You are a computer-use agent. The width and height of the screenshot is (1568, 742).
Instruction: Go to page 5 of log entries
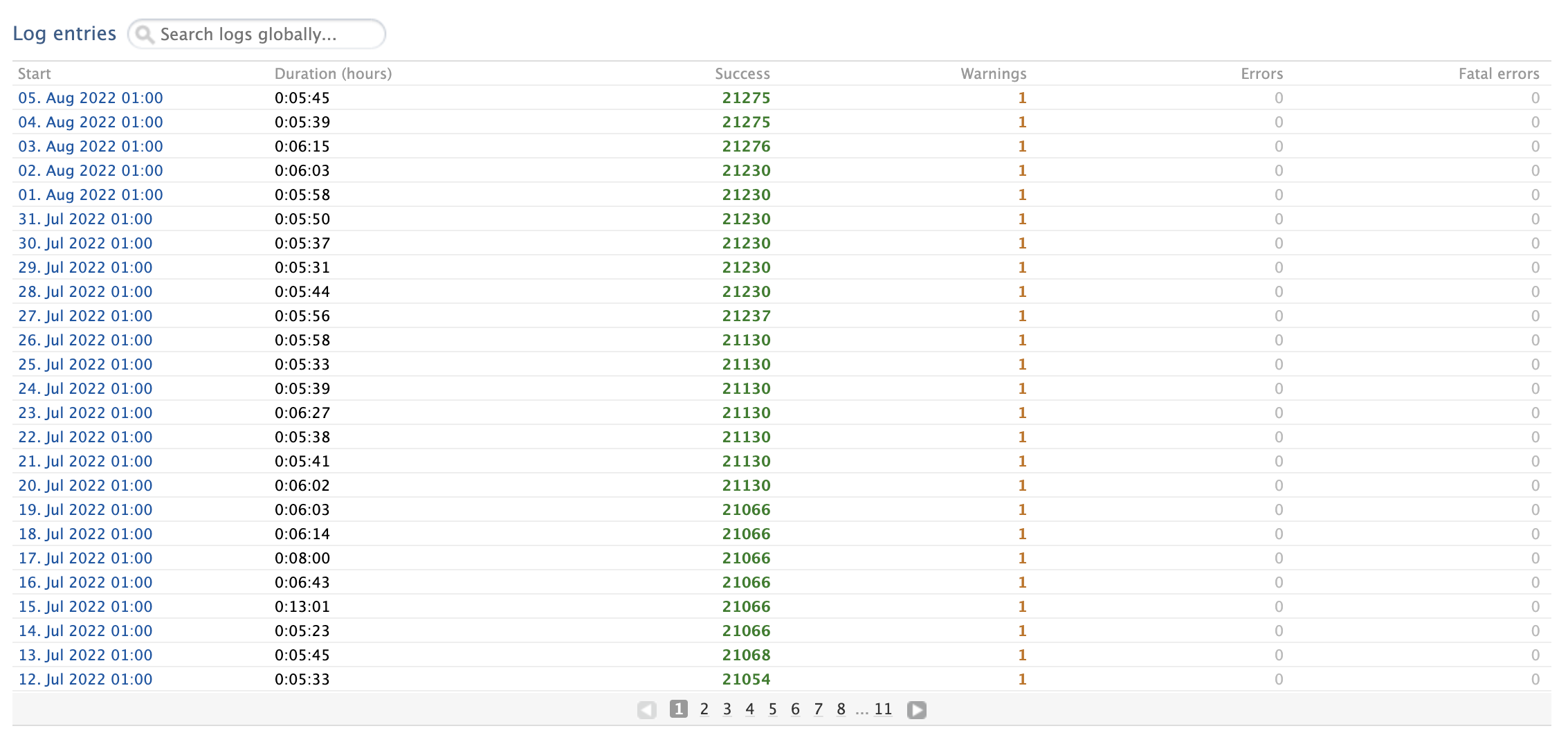tap(772, 709)
